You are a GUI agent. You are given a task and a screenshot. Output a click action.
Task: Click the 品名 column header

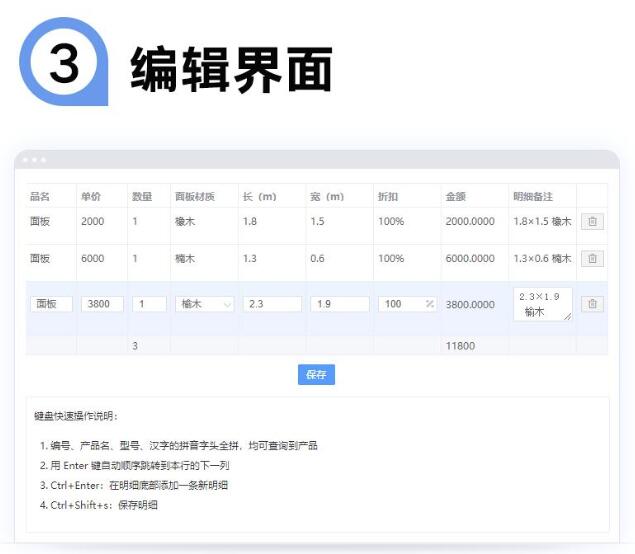40,196
